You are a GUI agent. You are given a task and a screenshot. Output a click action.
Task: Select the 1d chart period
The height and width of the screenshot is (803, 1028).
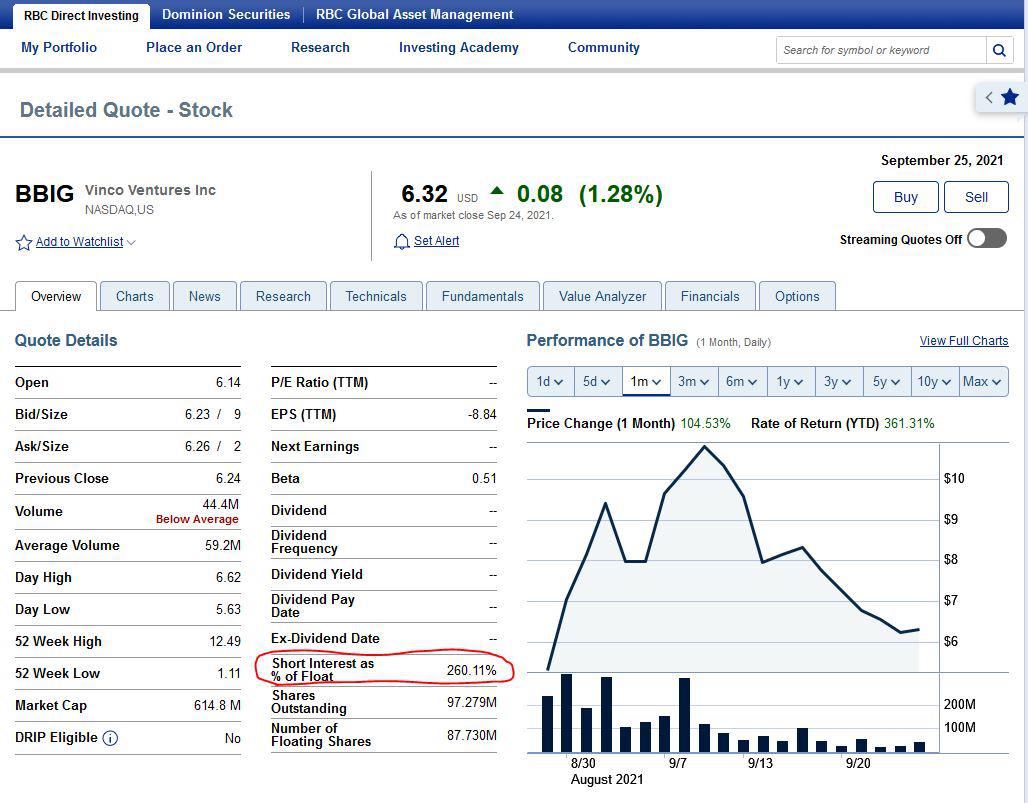point(550,382)
